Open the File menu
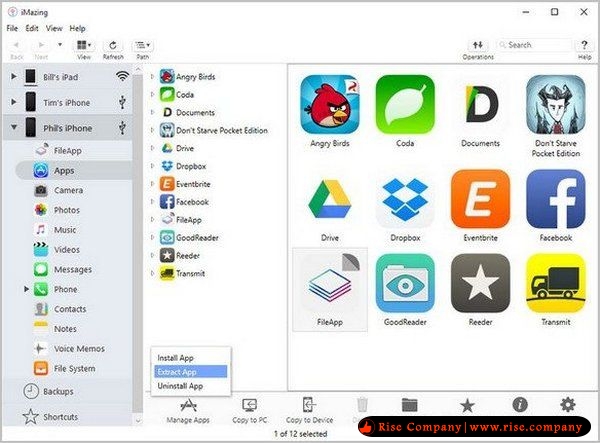Viewport: 600px width, 443px height. click(x=12, y=28)
